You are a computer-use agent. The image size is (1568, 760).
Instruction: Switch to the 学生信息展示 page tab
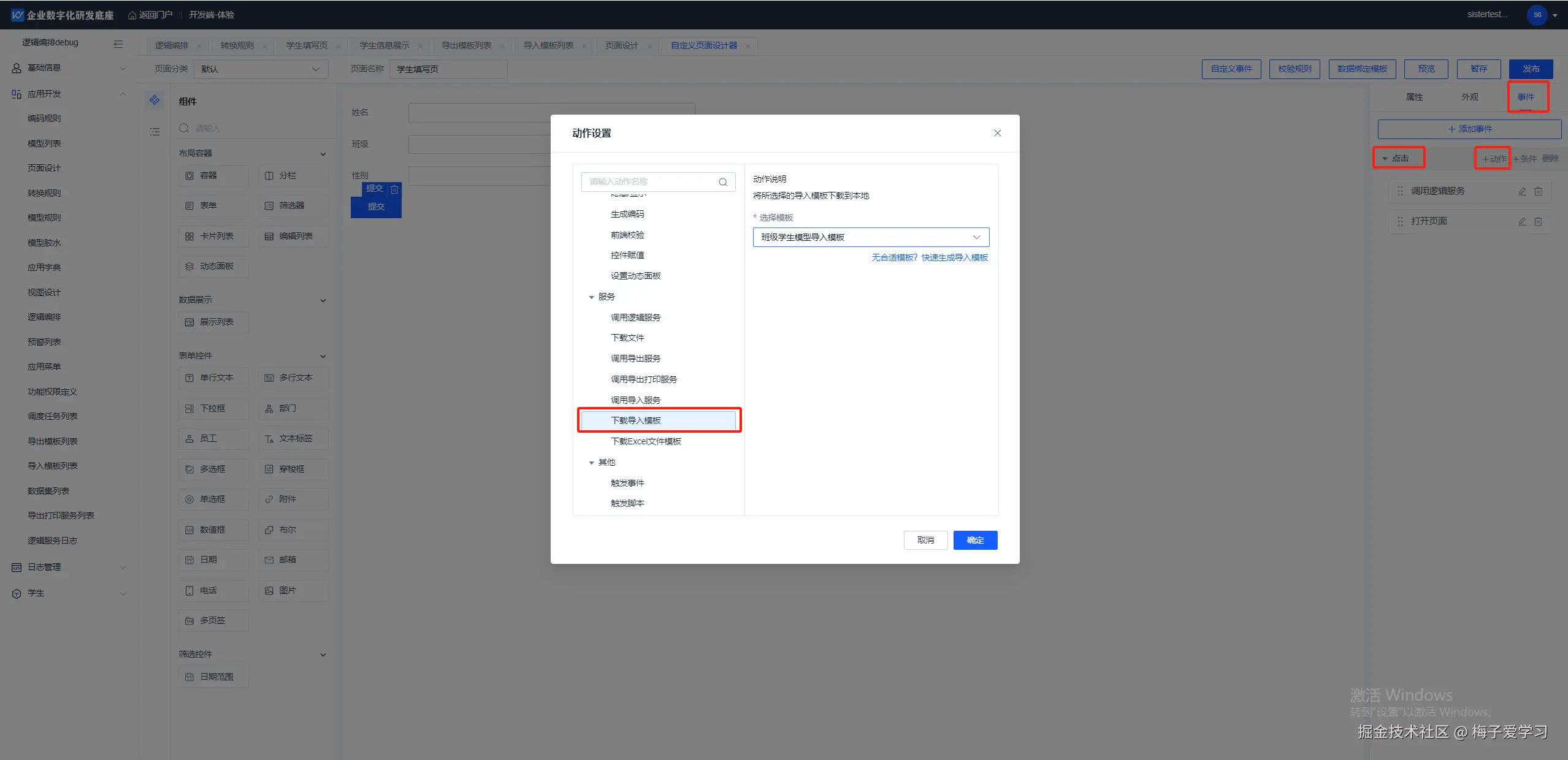tap(384, 45)
